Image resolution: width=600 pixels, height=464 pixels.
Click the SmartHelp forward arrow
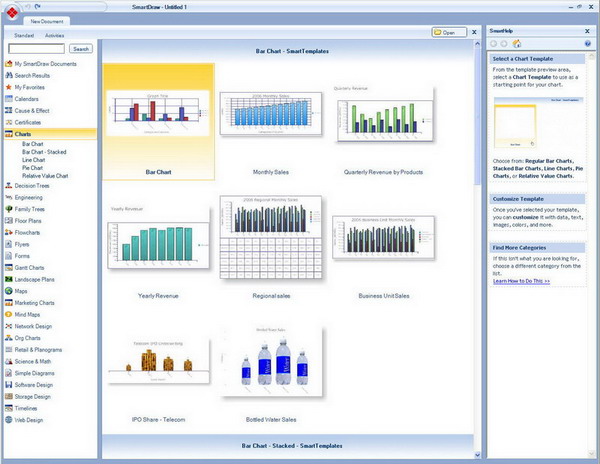(504, 44)
